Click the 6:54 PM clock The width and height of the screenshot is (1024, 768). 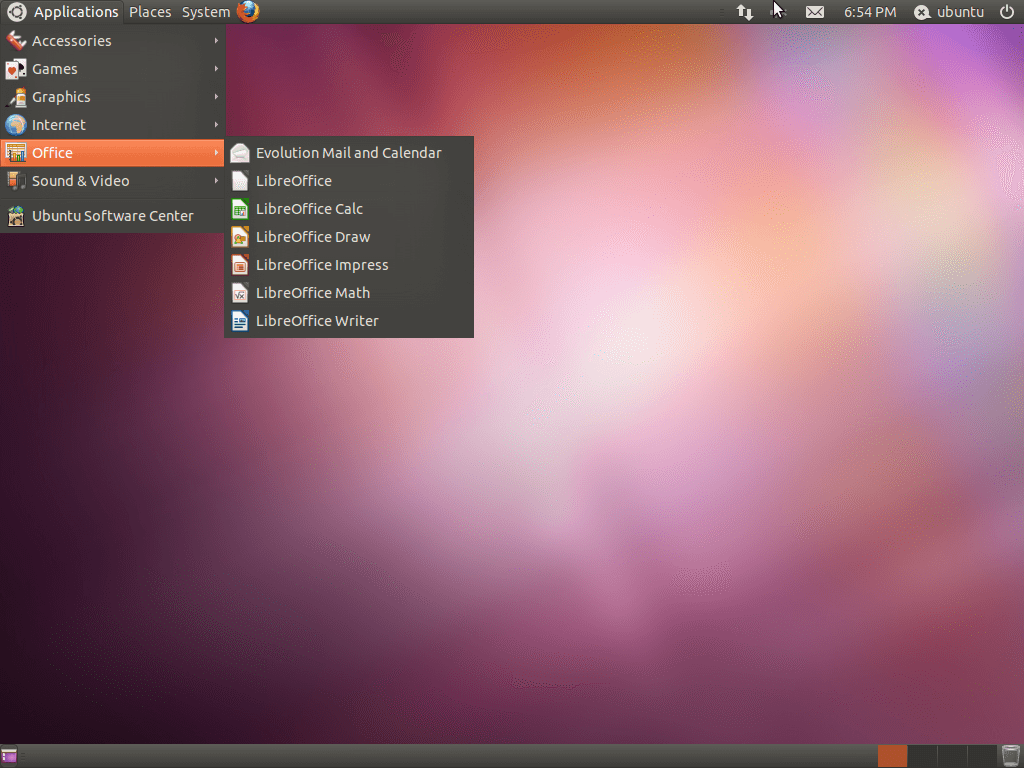coord(870,12)
